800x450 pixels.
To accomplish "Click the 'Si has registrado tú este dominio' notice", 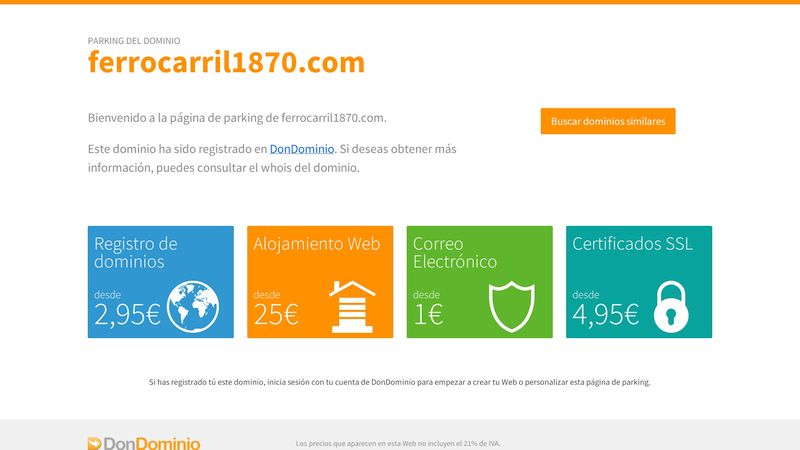I will coord(399,382).
